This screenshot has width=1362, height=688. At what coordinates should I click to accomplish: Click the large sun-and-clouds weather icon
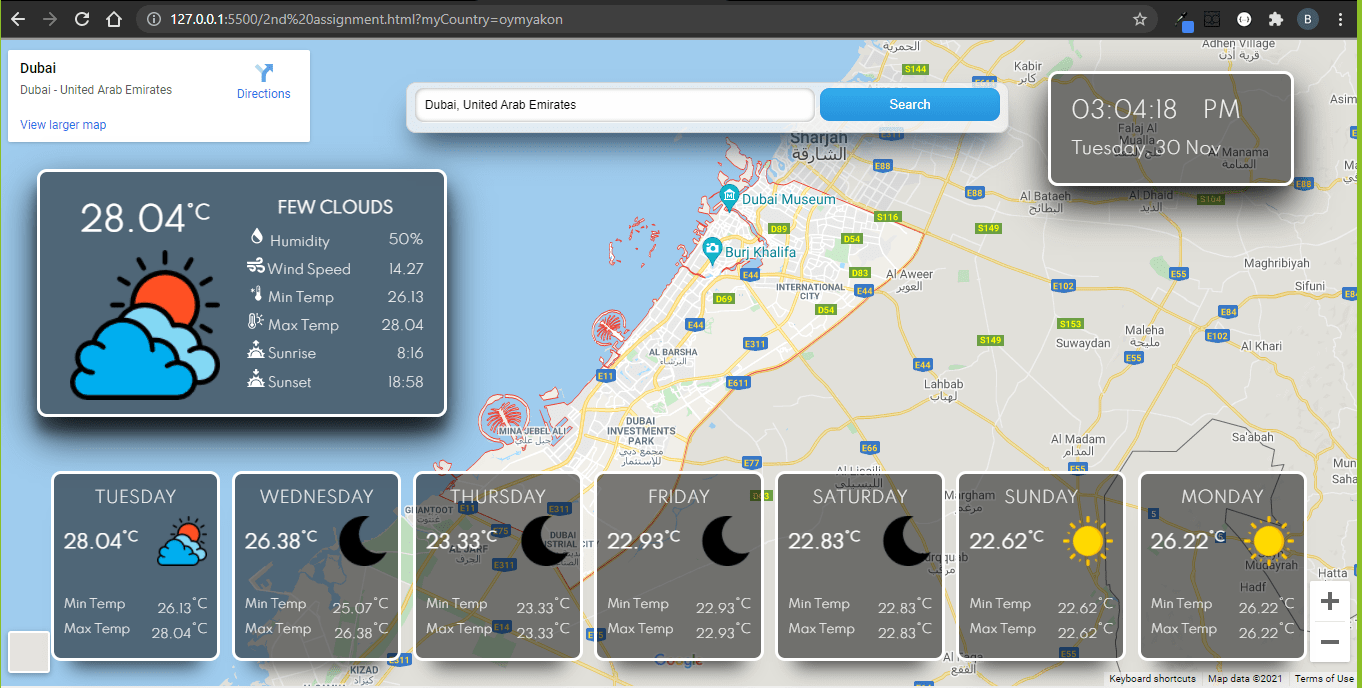pyautogui.click(x=145, y=325)
